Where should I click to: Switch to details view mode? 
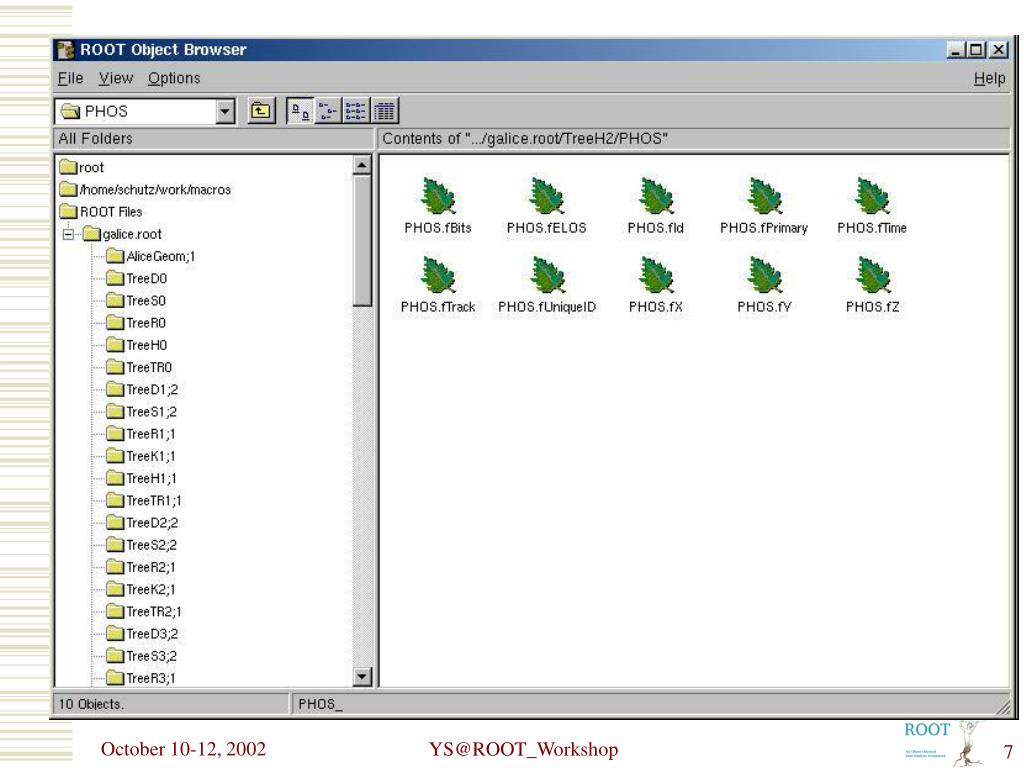click(385, 111)
